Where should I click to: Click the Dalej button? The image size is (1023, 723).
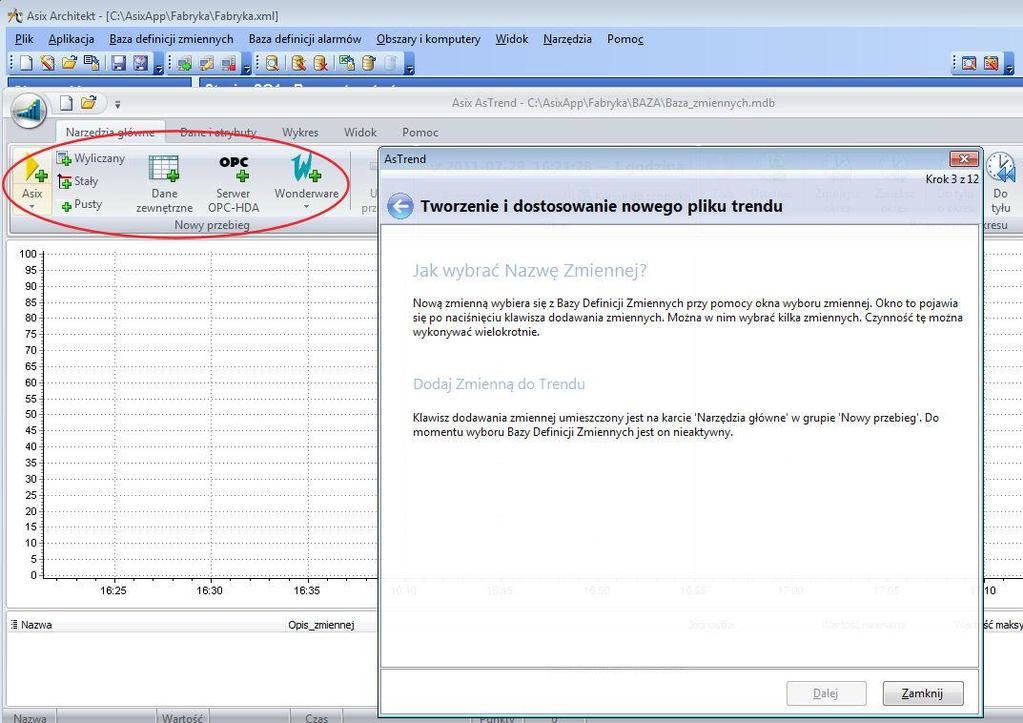(x=826, y=693)
